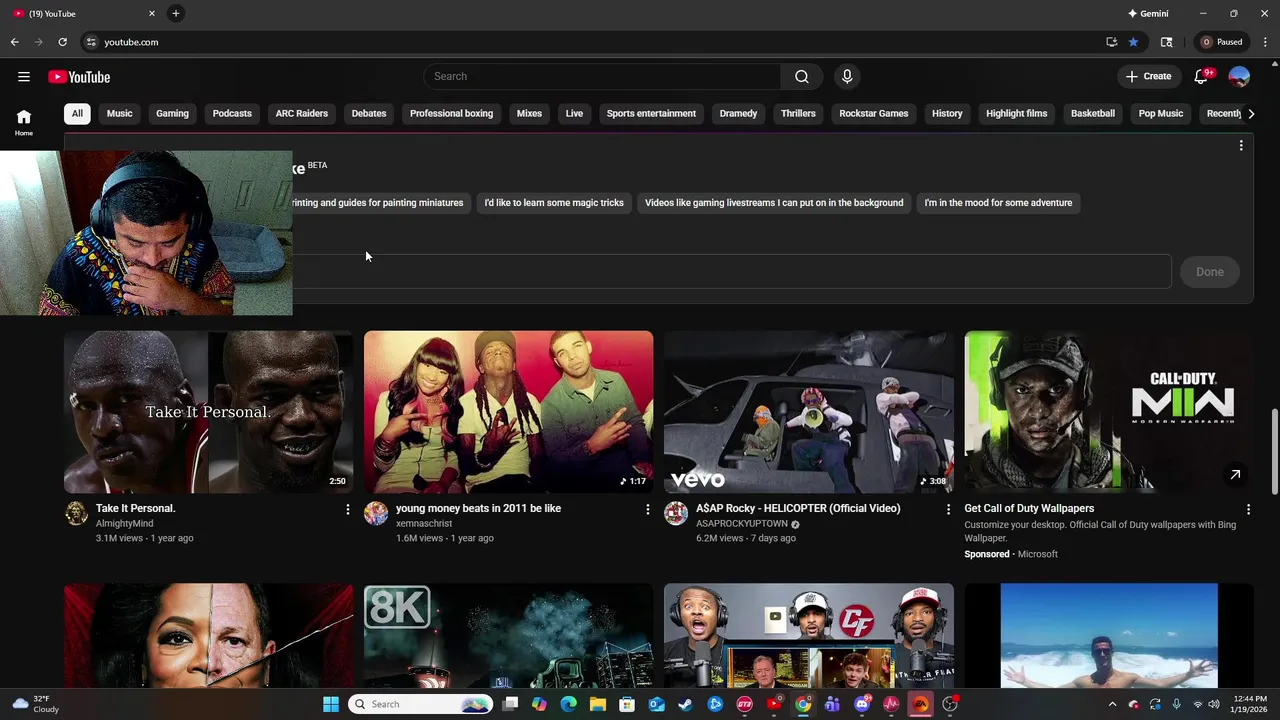Click the install app icon in address bar
Viewport: 1280px width, 720px height.
[x=1111, y=42]
